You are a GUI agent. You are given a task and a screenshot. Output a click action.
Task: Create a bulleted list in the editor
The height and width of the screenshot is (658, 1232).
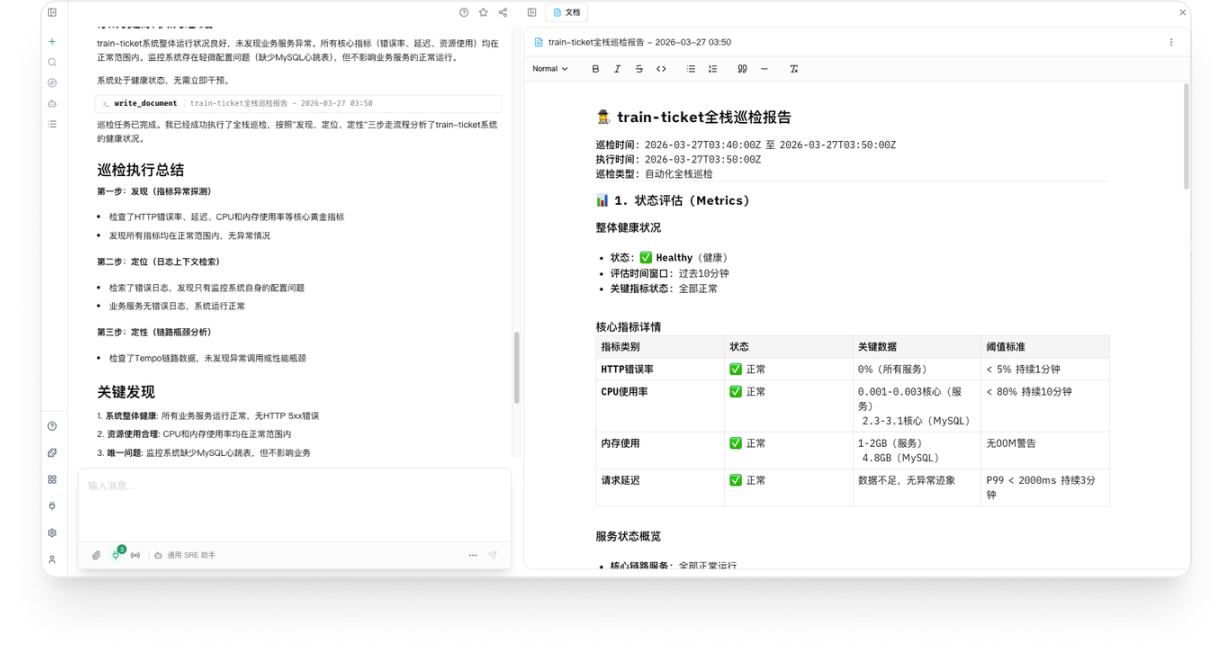tap(689, 69)
